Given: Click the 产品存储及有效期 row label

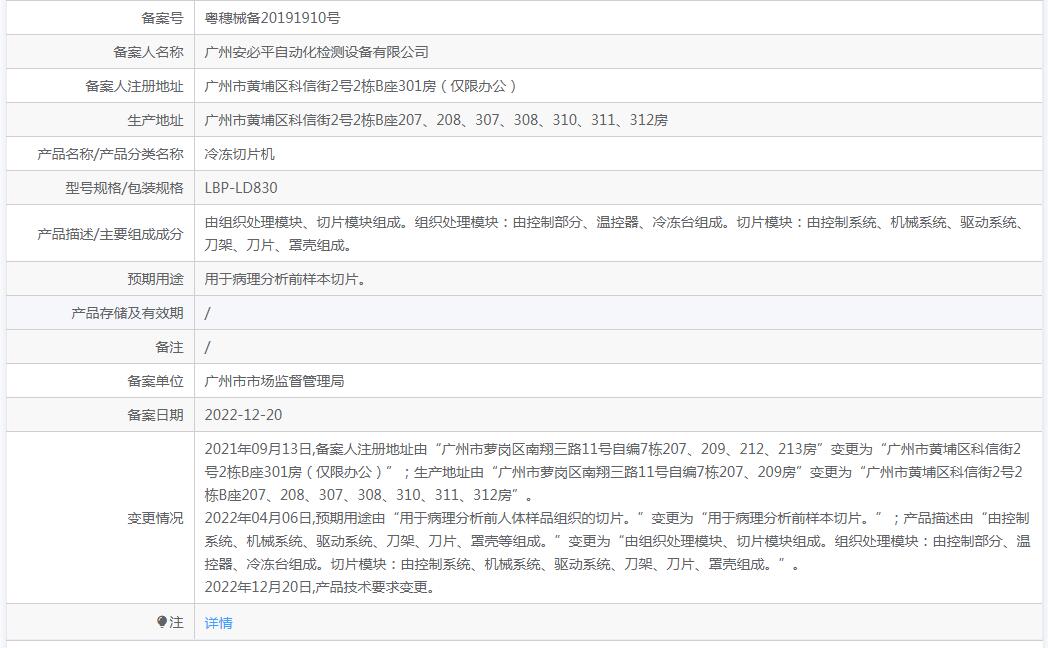Looking at the screenshot, I should pos(127,313).
